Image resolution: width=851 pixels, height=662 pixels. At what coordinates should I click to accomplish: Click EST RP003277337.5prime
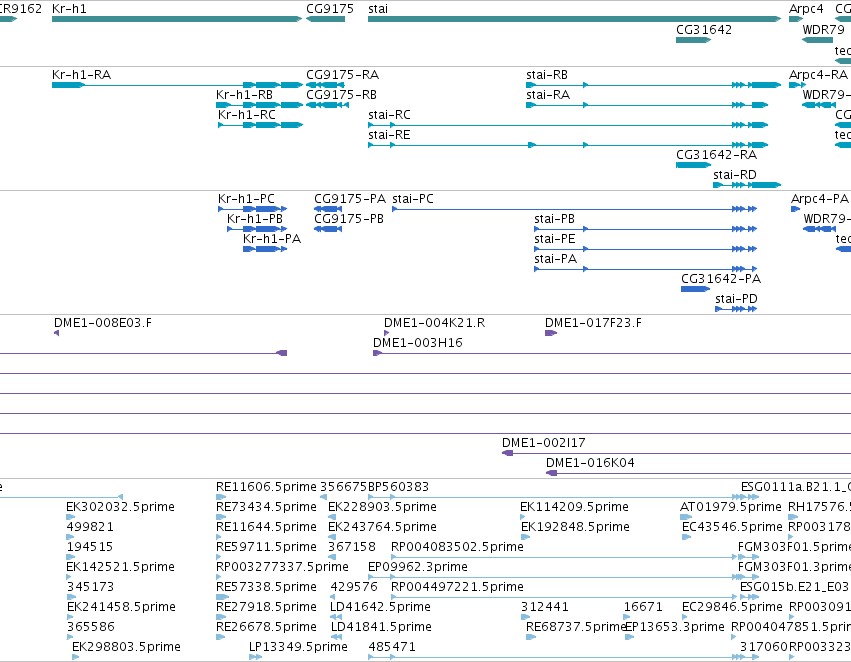(219, 577)
